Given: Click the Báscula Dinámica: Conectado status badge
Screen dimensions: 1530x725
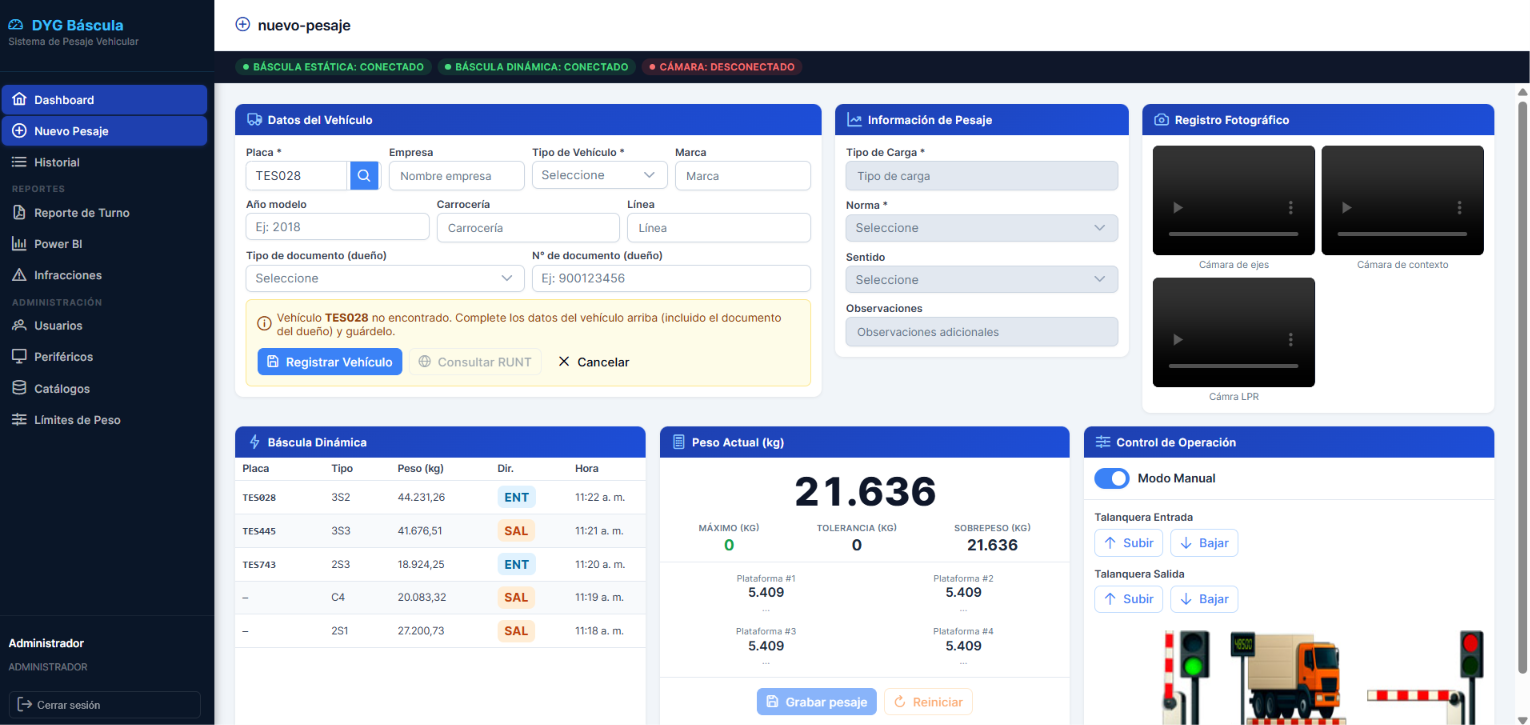Looking at the screenshot, I should click(x=535, y=67).
